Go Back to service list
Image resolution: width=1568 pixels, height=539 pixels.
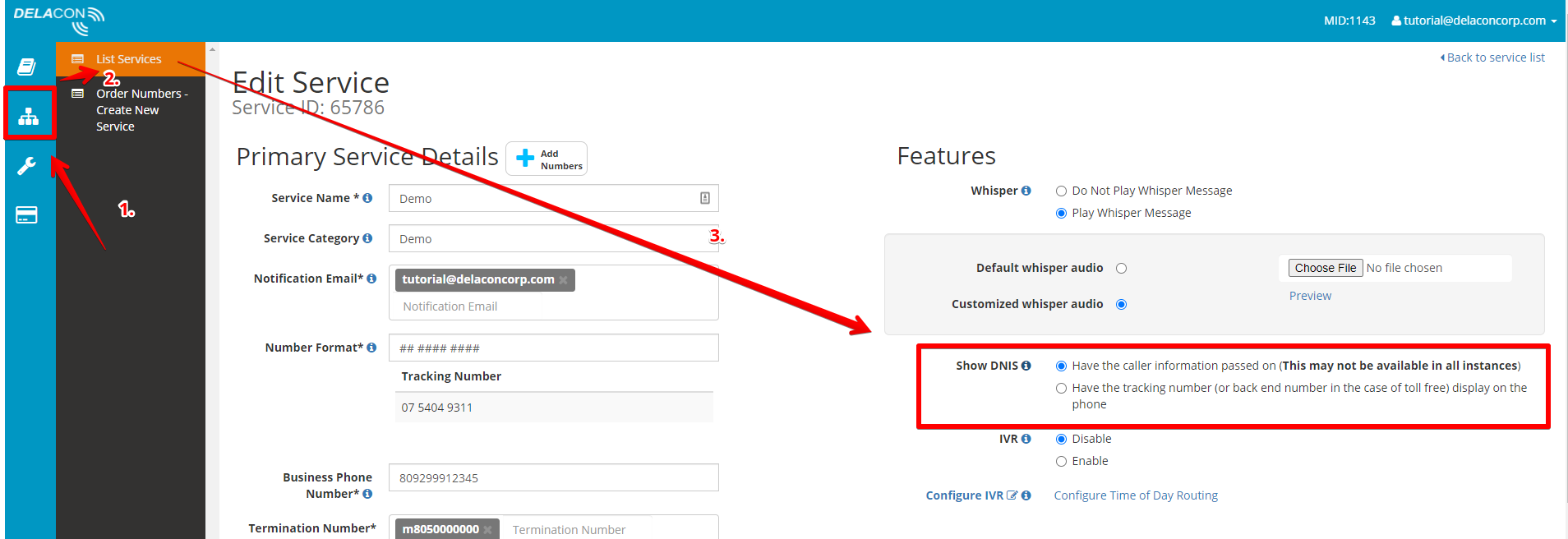click(1492, 58)
